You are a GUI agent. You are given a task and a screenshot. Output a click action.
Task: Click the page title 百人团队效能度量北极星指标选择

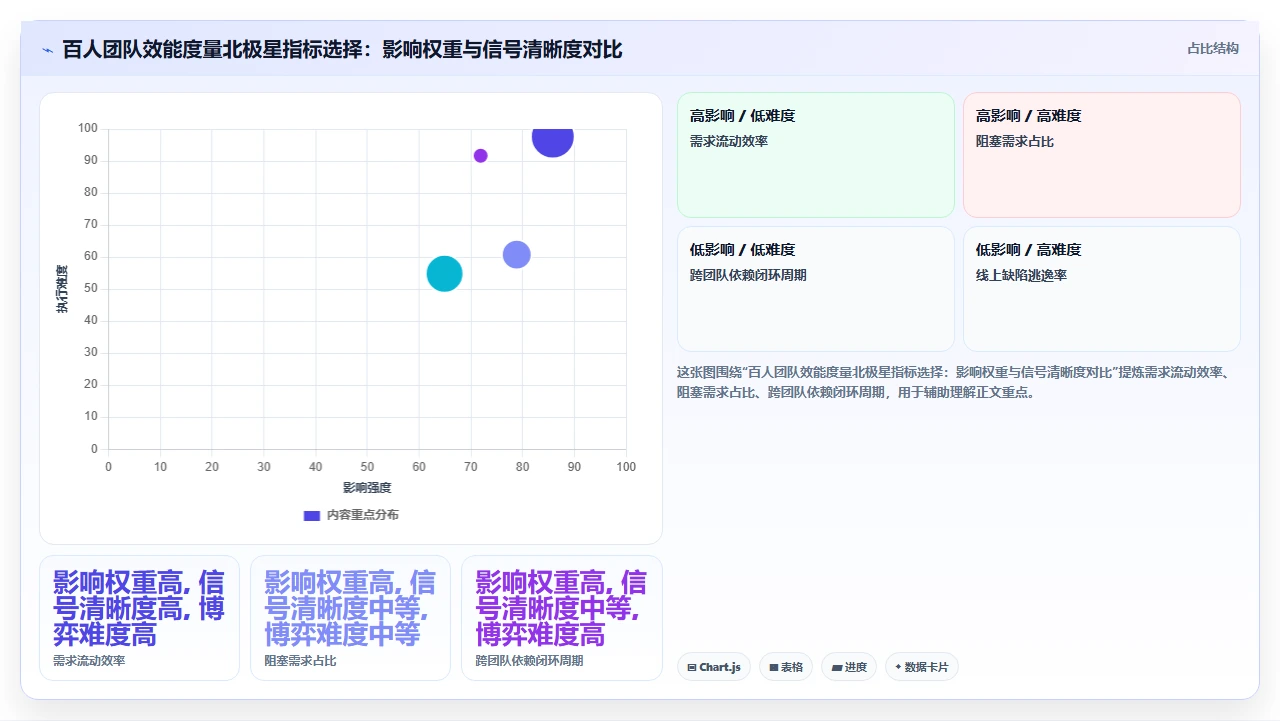tap(342, 49)
